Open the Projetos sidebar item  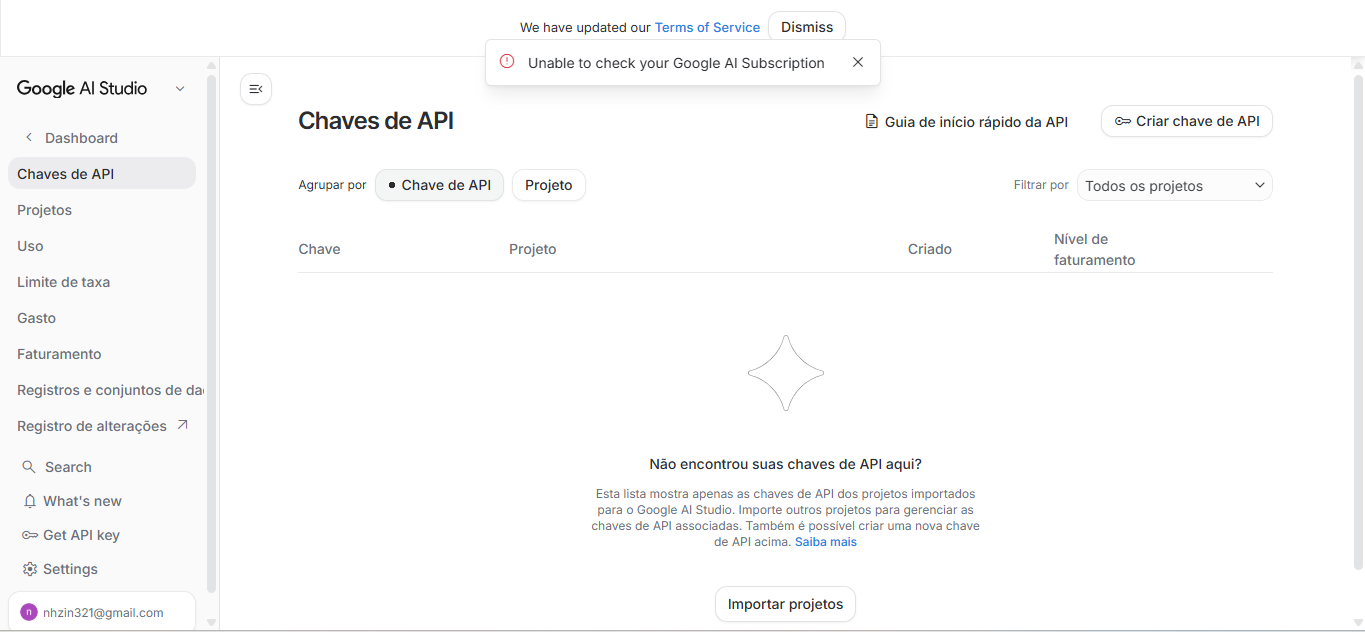click(x=44, y=210)
